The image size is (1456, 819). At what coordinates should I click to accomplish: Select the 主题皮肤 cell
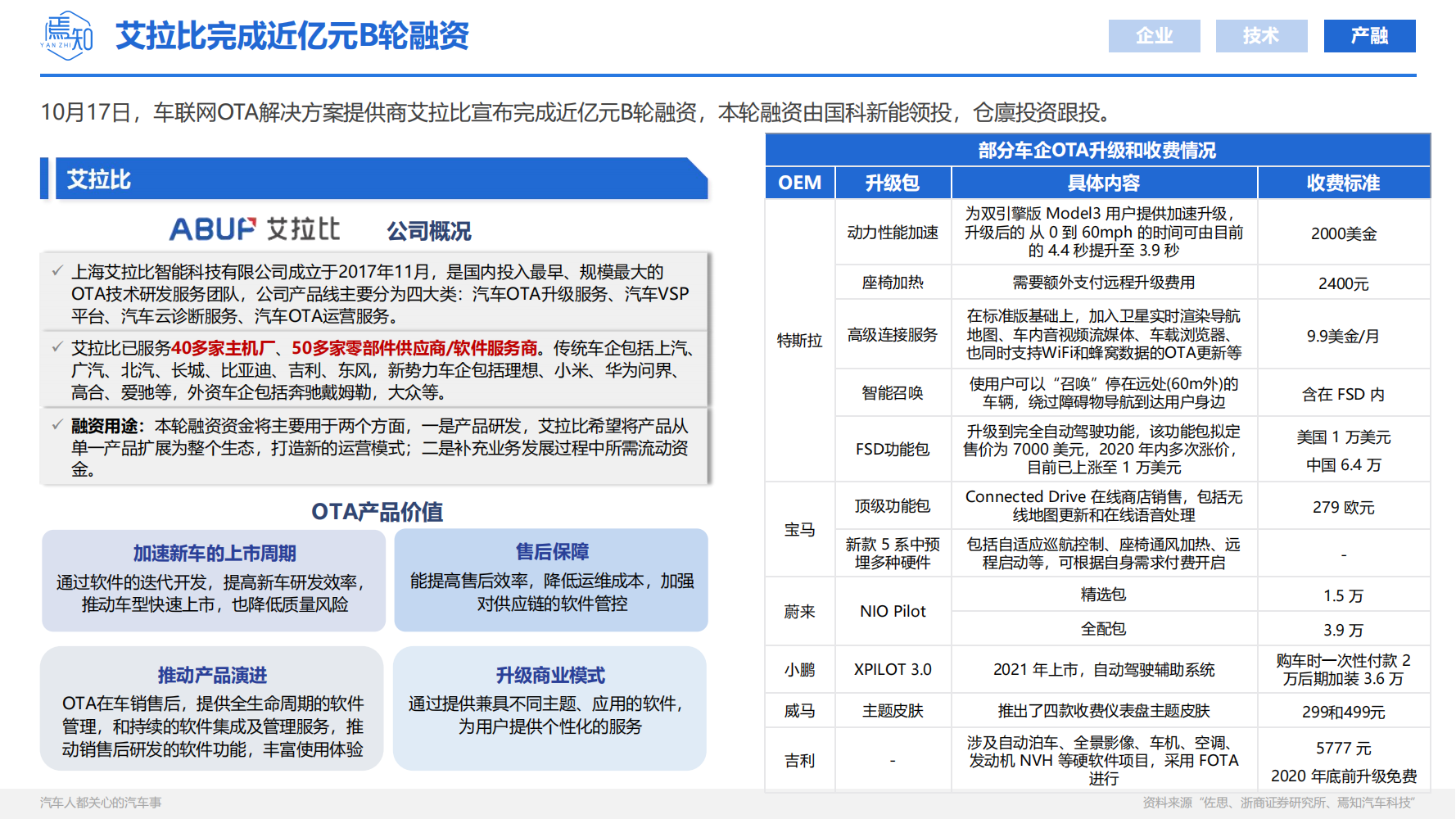[x=893, y=711]
